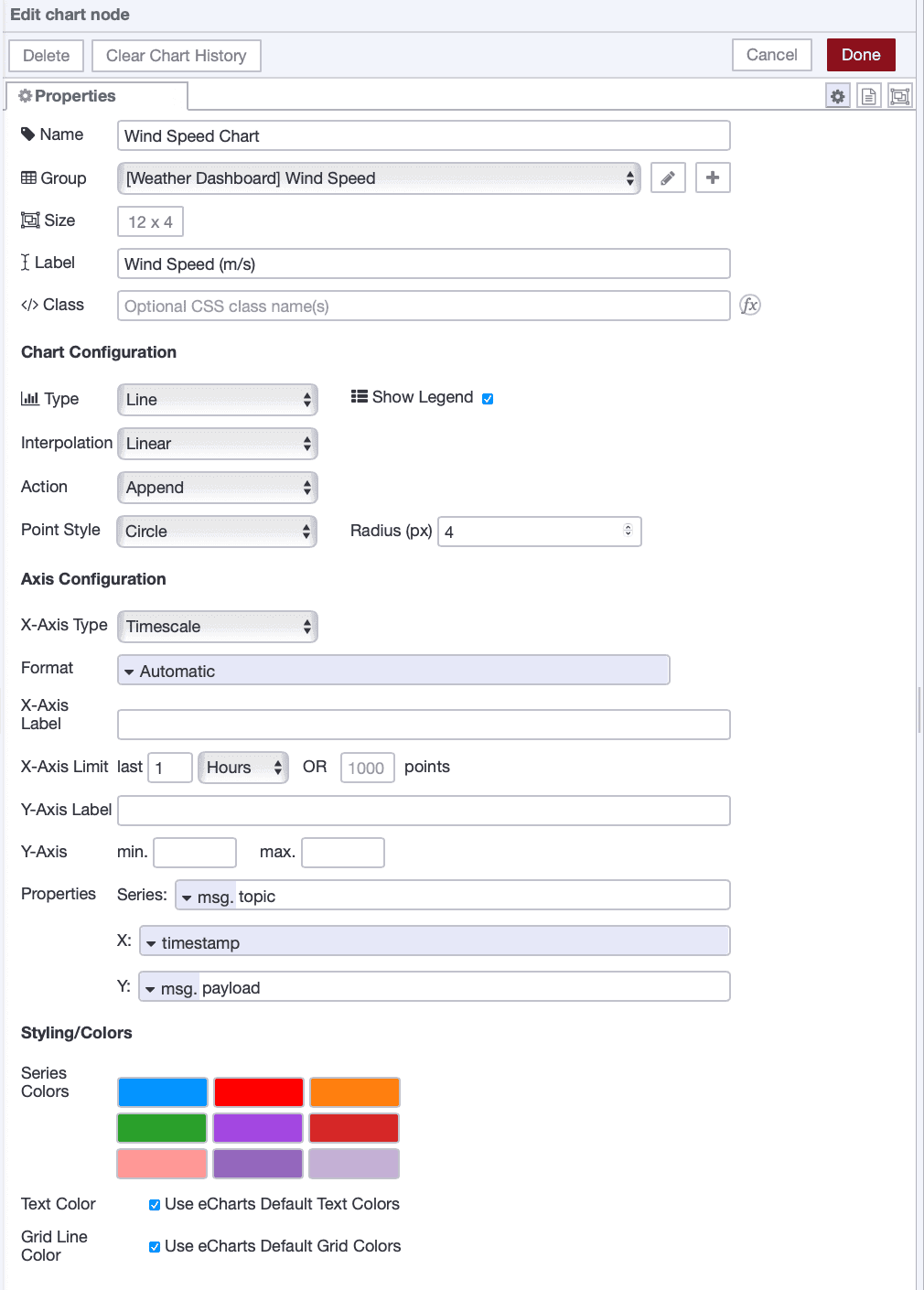Click the Y-Axis Label input field
Screen dimensions: 924x1290
coord(424,811)
